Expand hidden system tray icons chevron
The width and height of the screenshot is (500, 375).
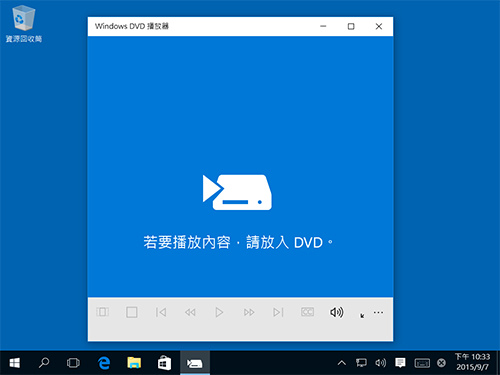342,363
